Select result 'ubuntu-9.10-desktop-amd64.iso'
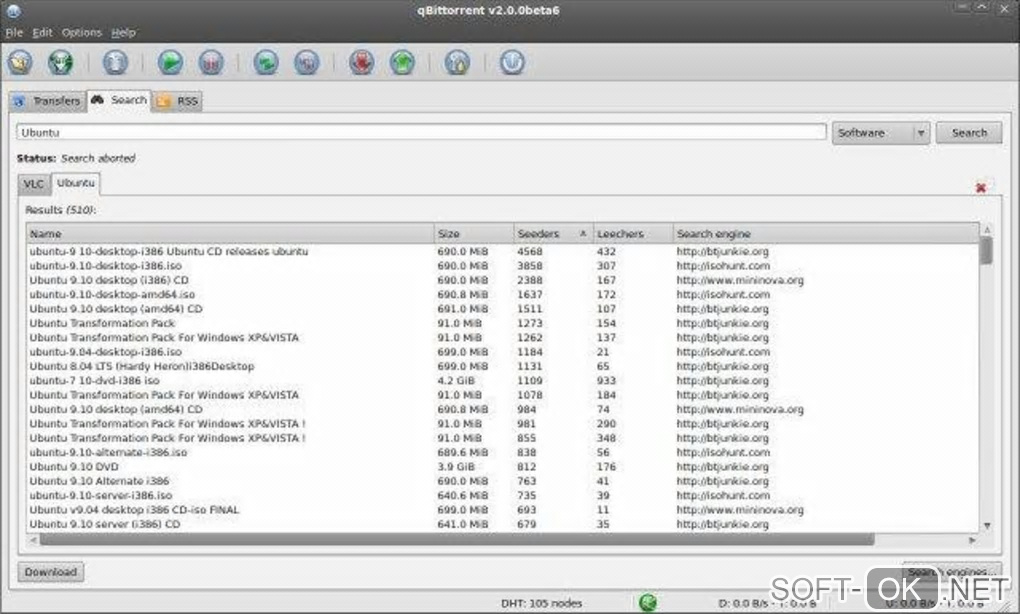Viewport: 1020px width, 614px height. click(x=502, y=294)
